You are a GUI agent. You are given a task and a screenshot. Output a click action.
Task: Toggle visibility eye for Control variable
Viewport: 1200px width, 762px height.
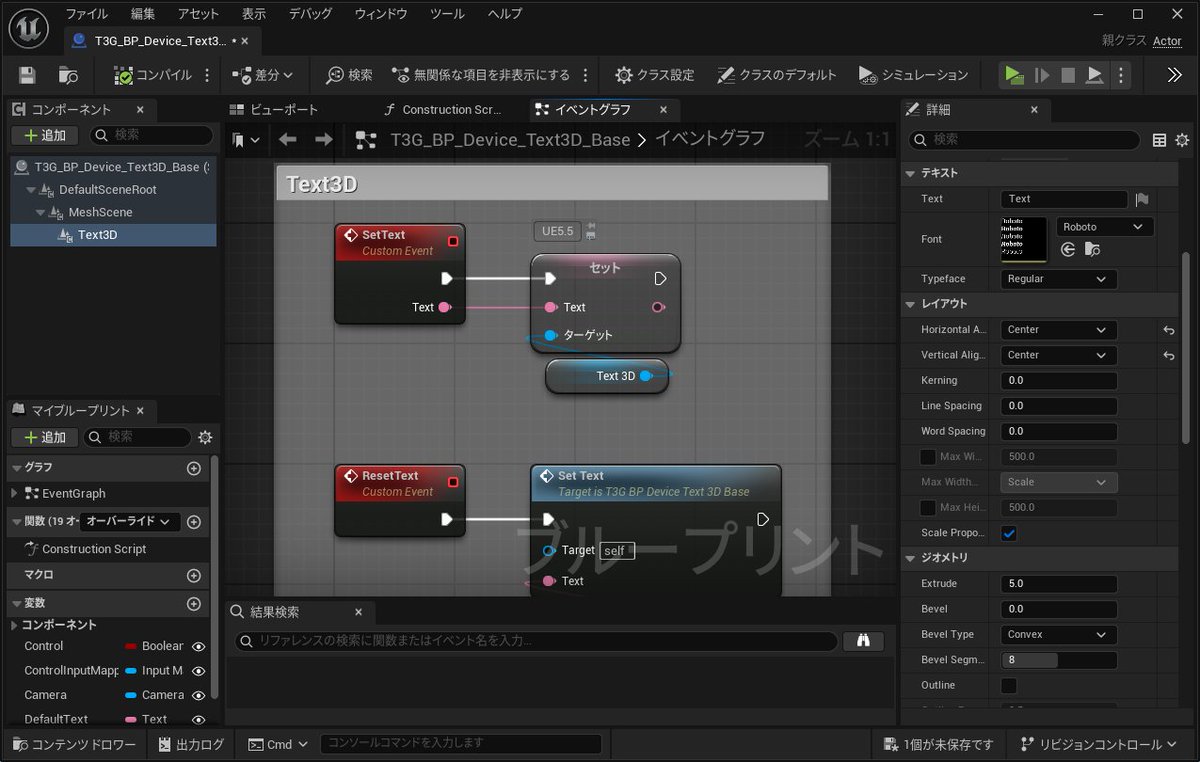(199, 647)
